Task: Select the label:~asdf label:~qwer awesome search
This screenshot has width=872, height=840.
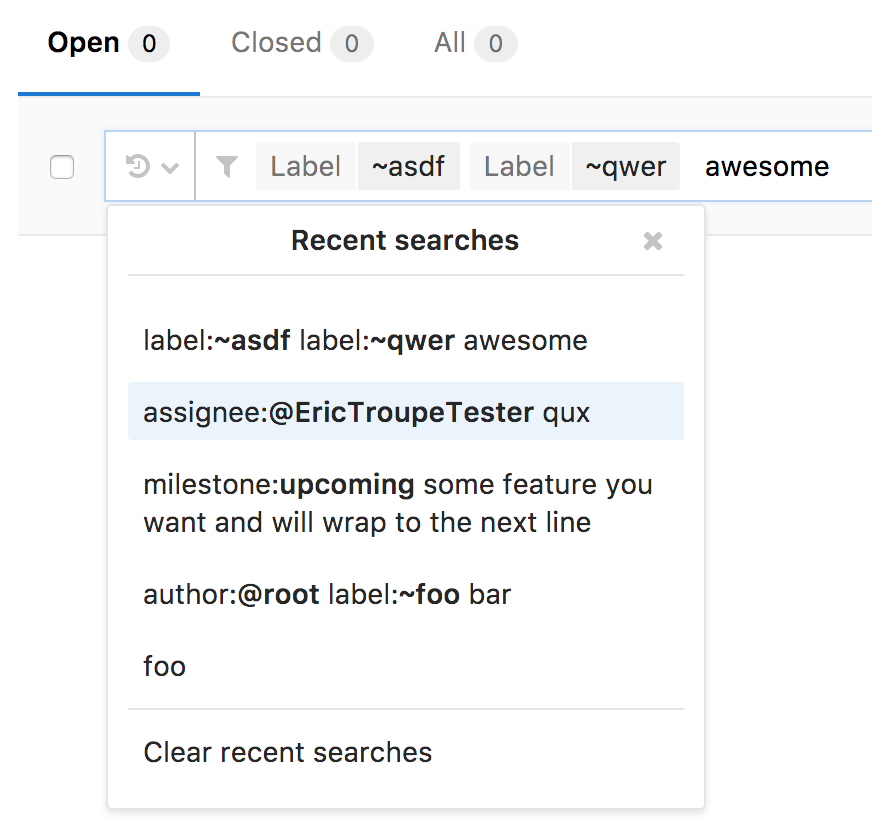Action: tap(365, 340)
